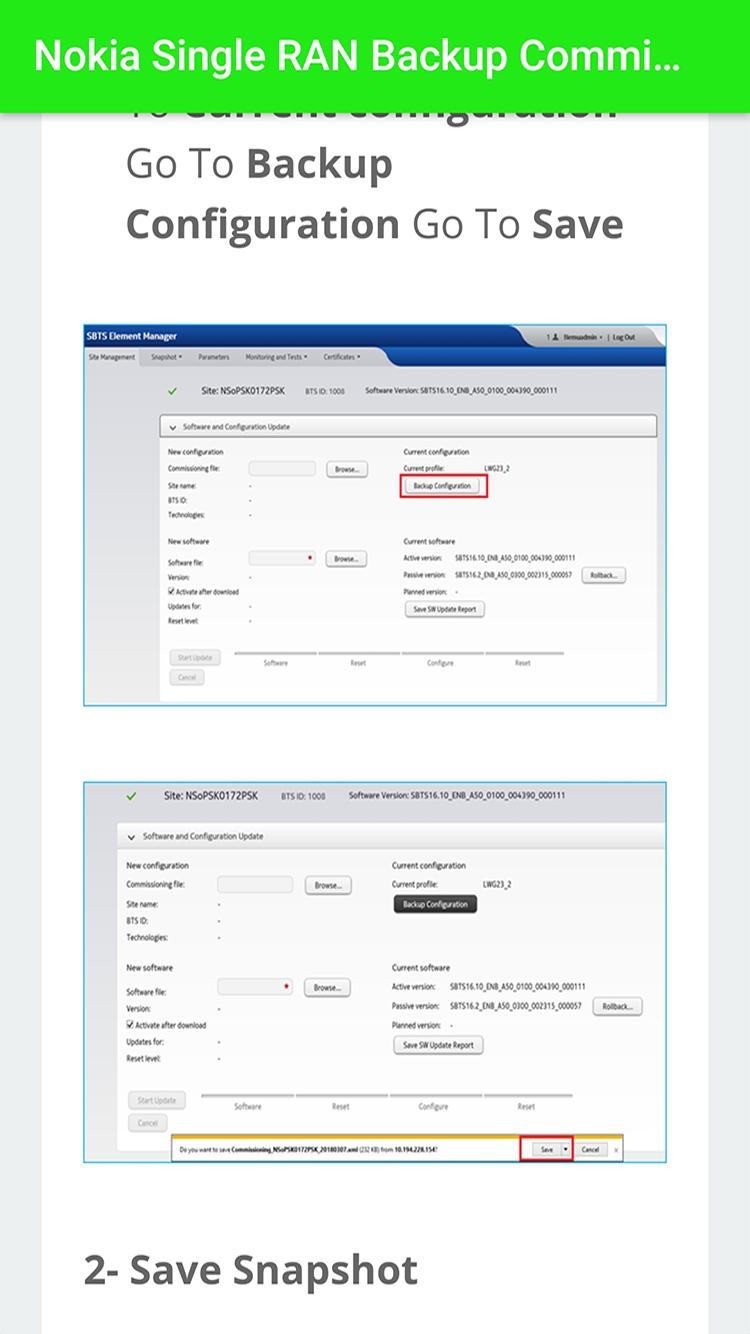
Task: Click Commissioning file input field in save-prompt screenshot
Action: coord(255,884)
